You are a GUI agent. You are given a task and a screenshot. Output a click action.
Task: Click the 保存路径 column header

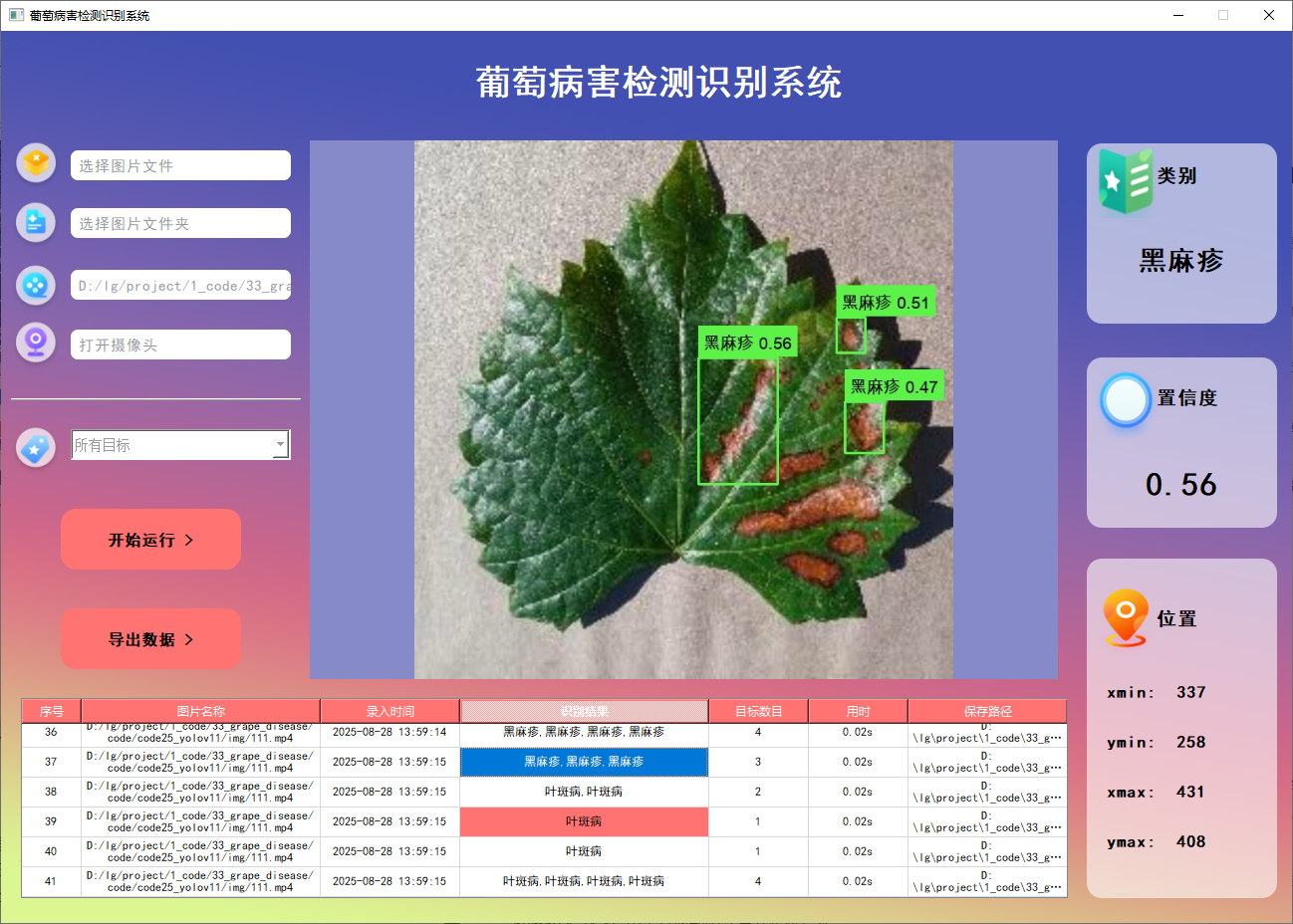coord(987,711)
